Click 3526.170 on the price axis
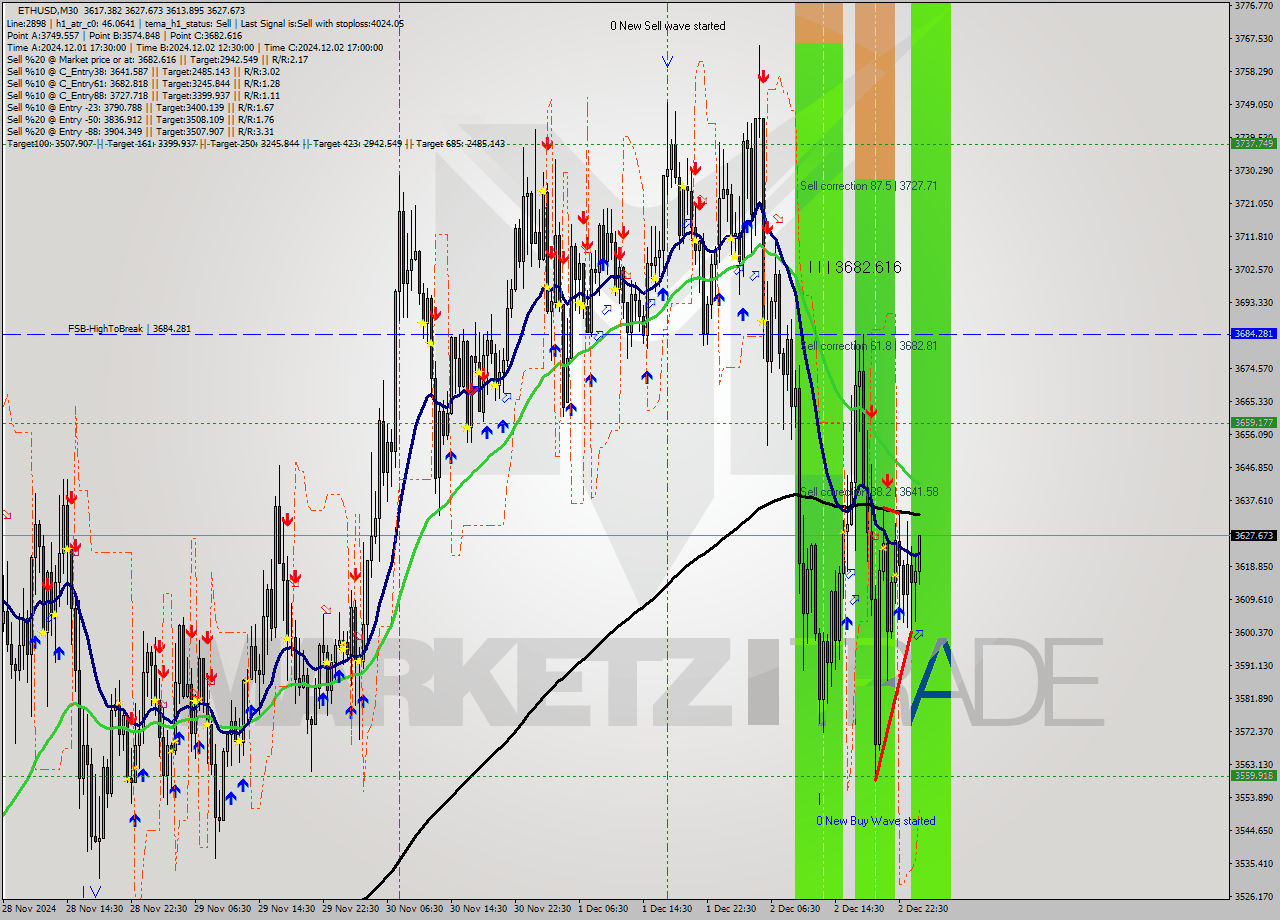1280x920 pixels. pyautogui.click(x=1254, y=897)
